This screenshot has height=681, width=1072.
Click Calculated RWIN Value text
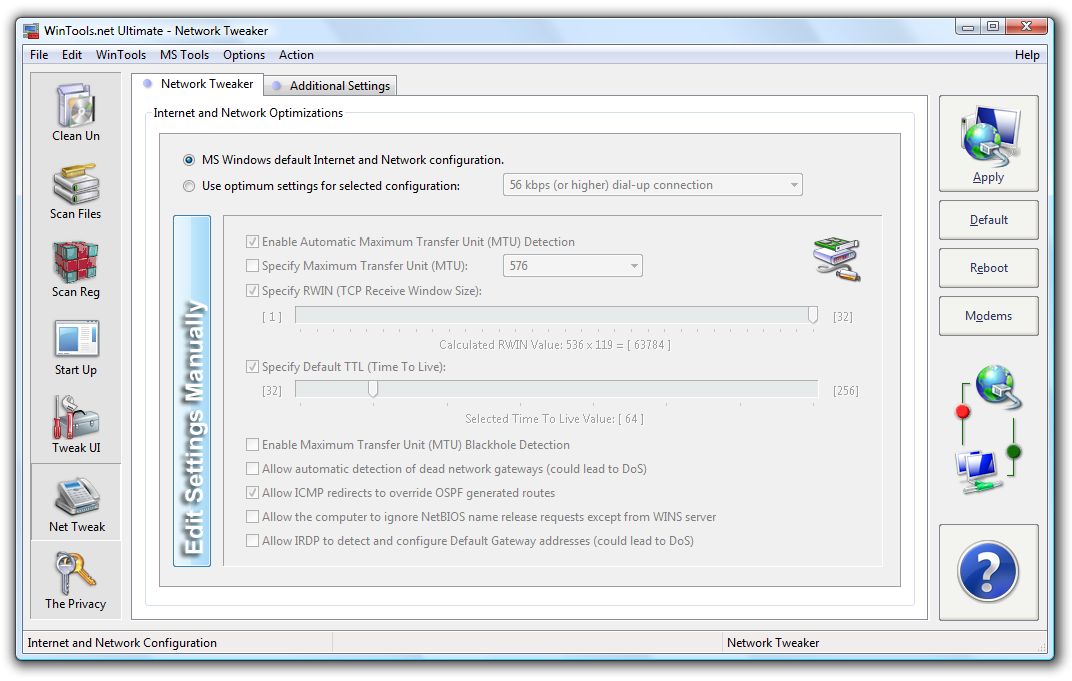554,345
